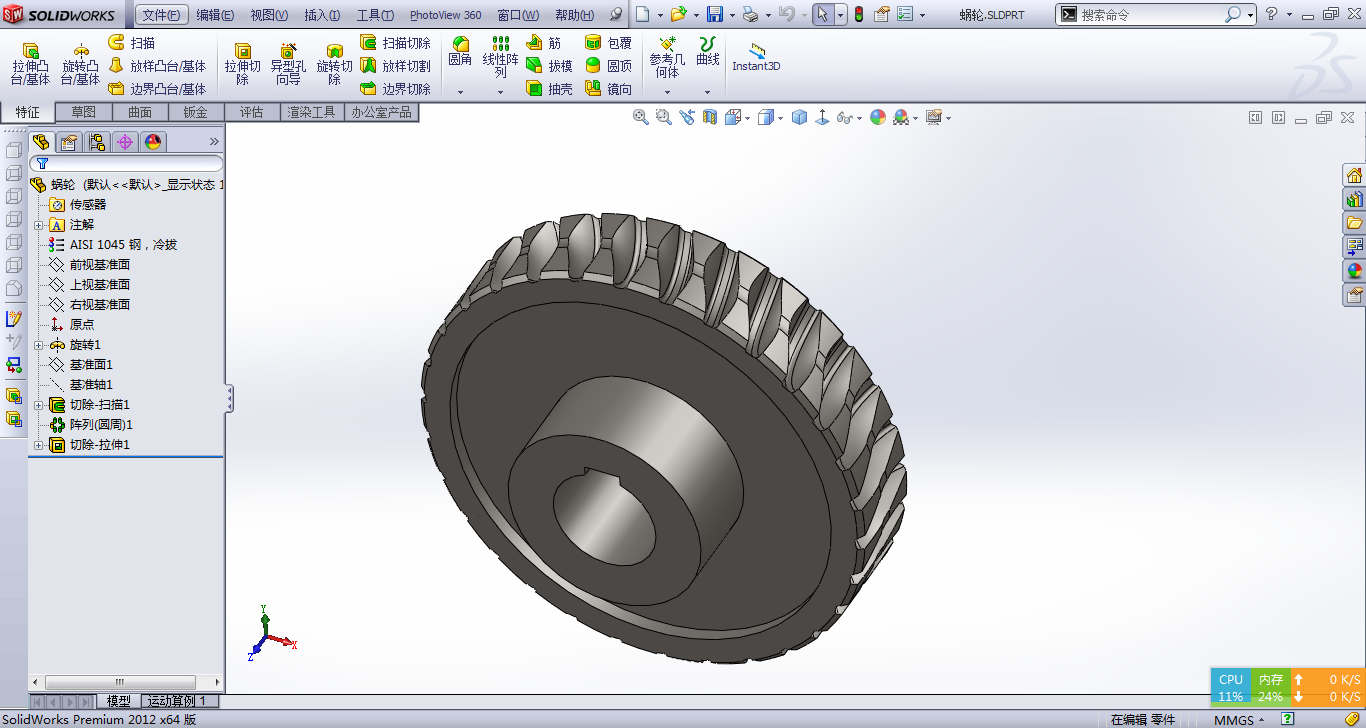Select the 旋转凸台/基体 revolve boss tool
Screen dimensions: 1366x728
pos(80,64)
